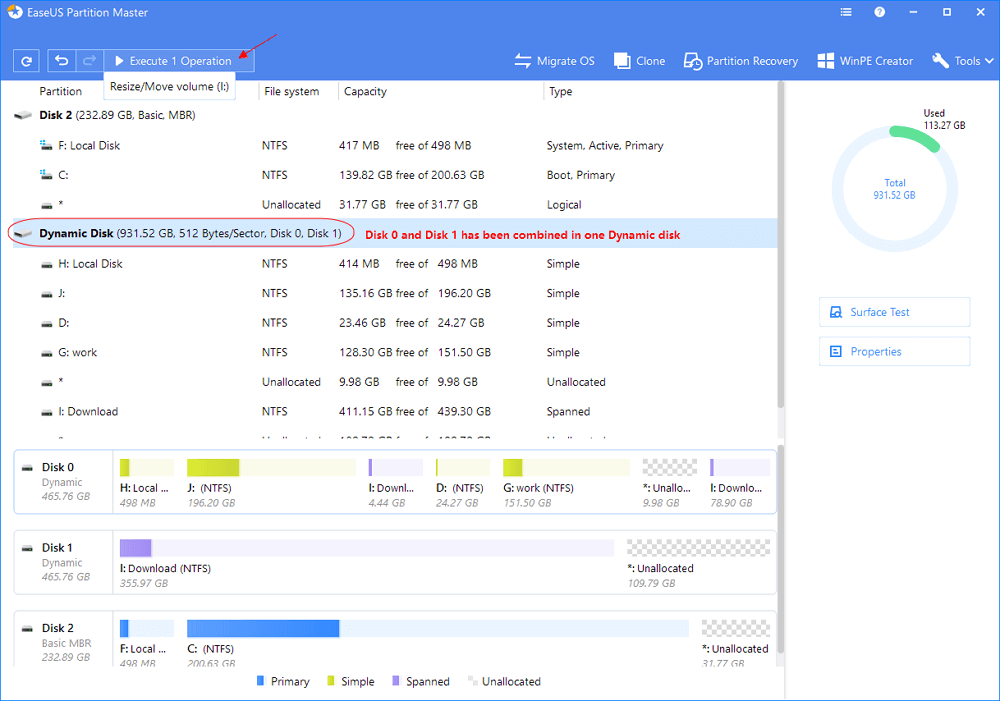Select the H: Local Disk row
Image resolution: width=1000 pixels, height=701 pixels.
pyautogui.click(x=395, y=263)
